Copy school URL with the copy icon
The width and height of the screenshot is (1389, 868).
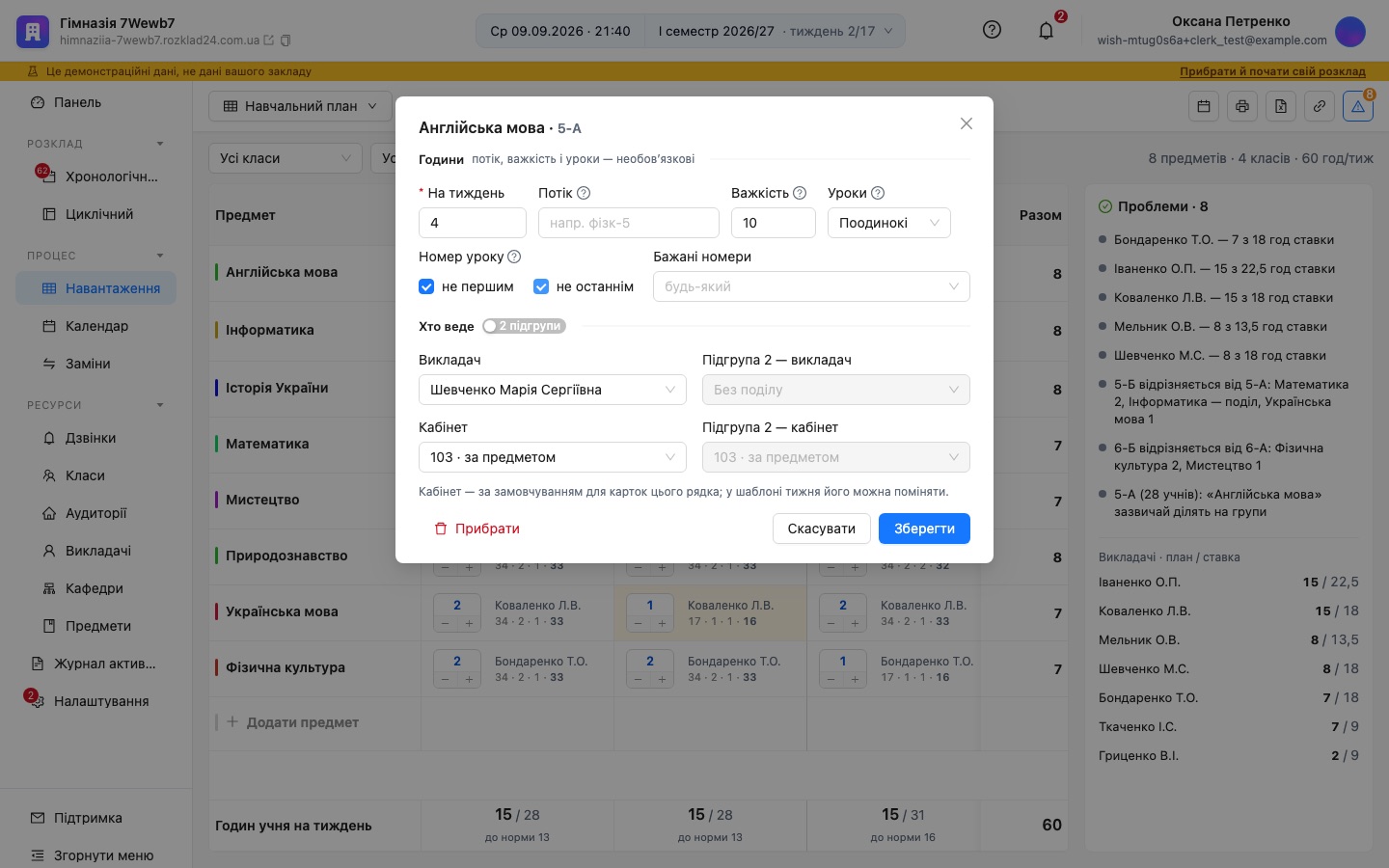(286, 41)
